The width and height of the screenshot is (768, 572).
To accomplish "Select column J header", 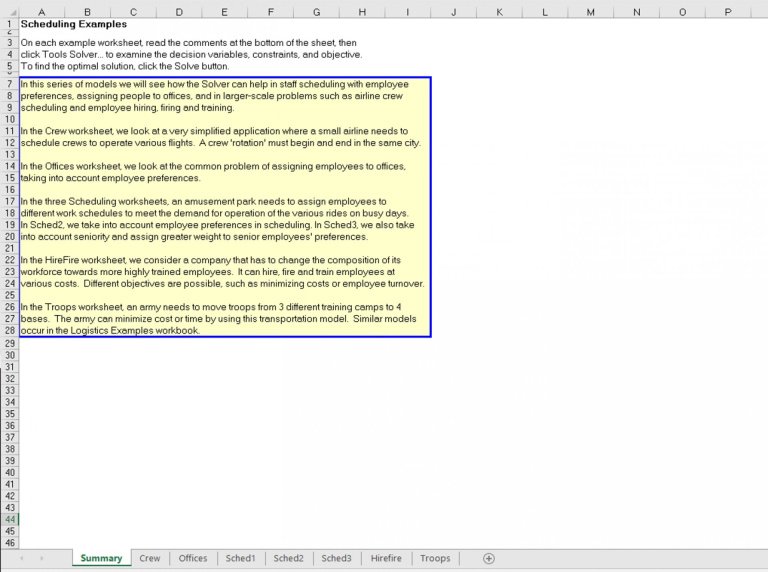I will coord(453,12).
